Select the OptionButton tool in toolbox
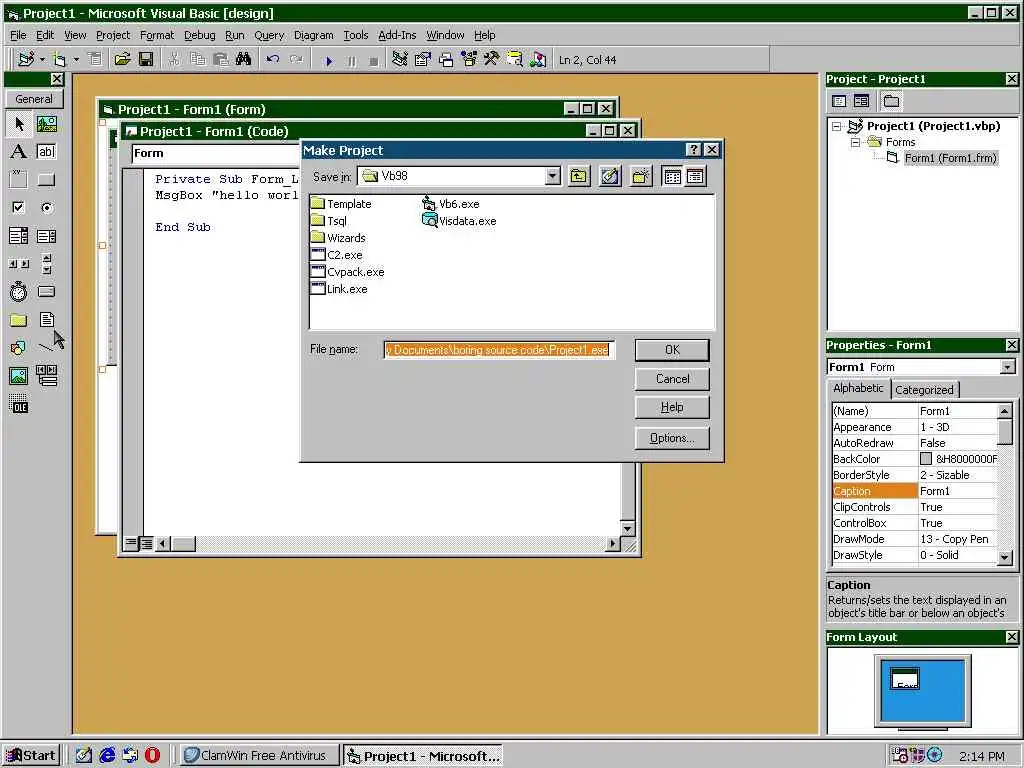1024x768 pixels. coord(46,208)
